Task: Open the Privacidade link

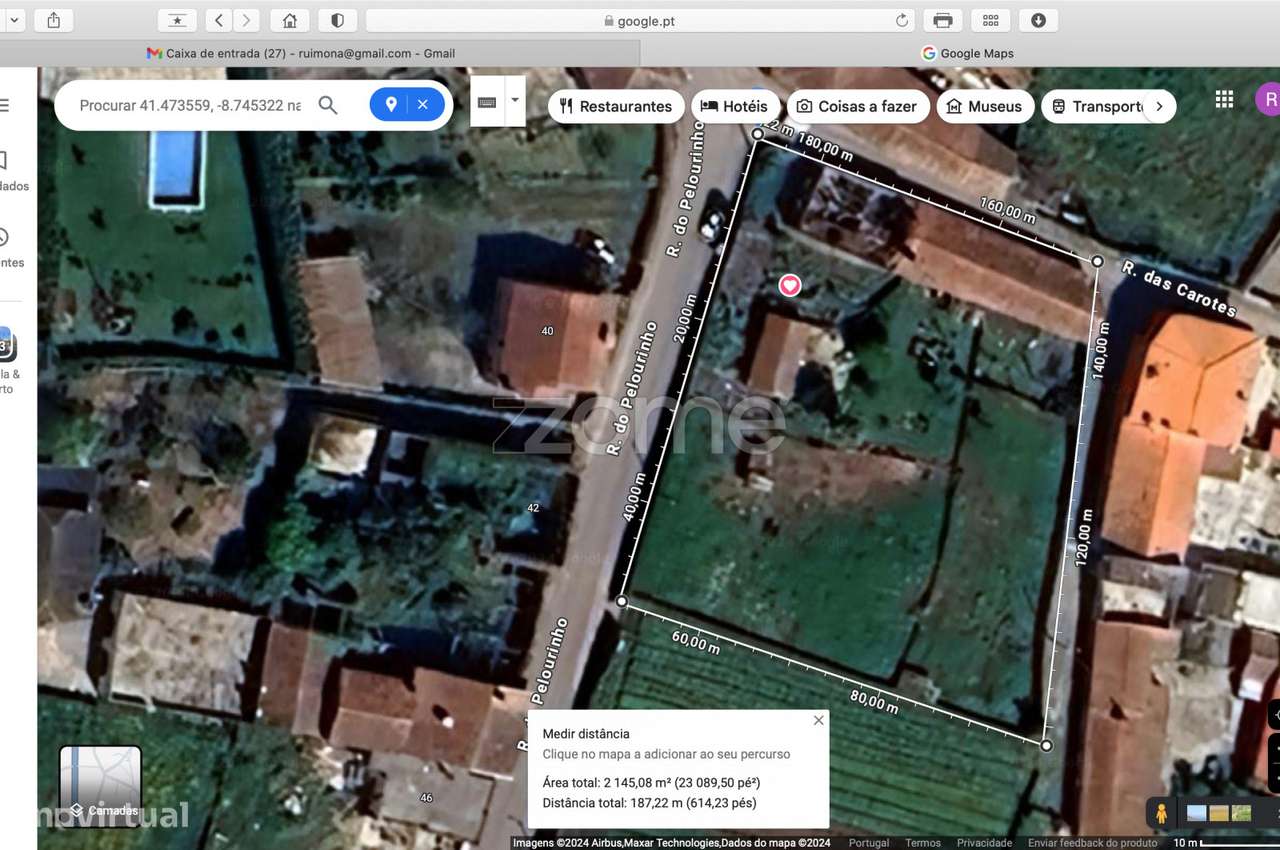Action: [x=984, y=843]
